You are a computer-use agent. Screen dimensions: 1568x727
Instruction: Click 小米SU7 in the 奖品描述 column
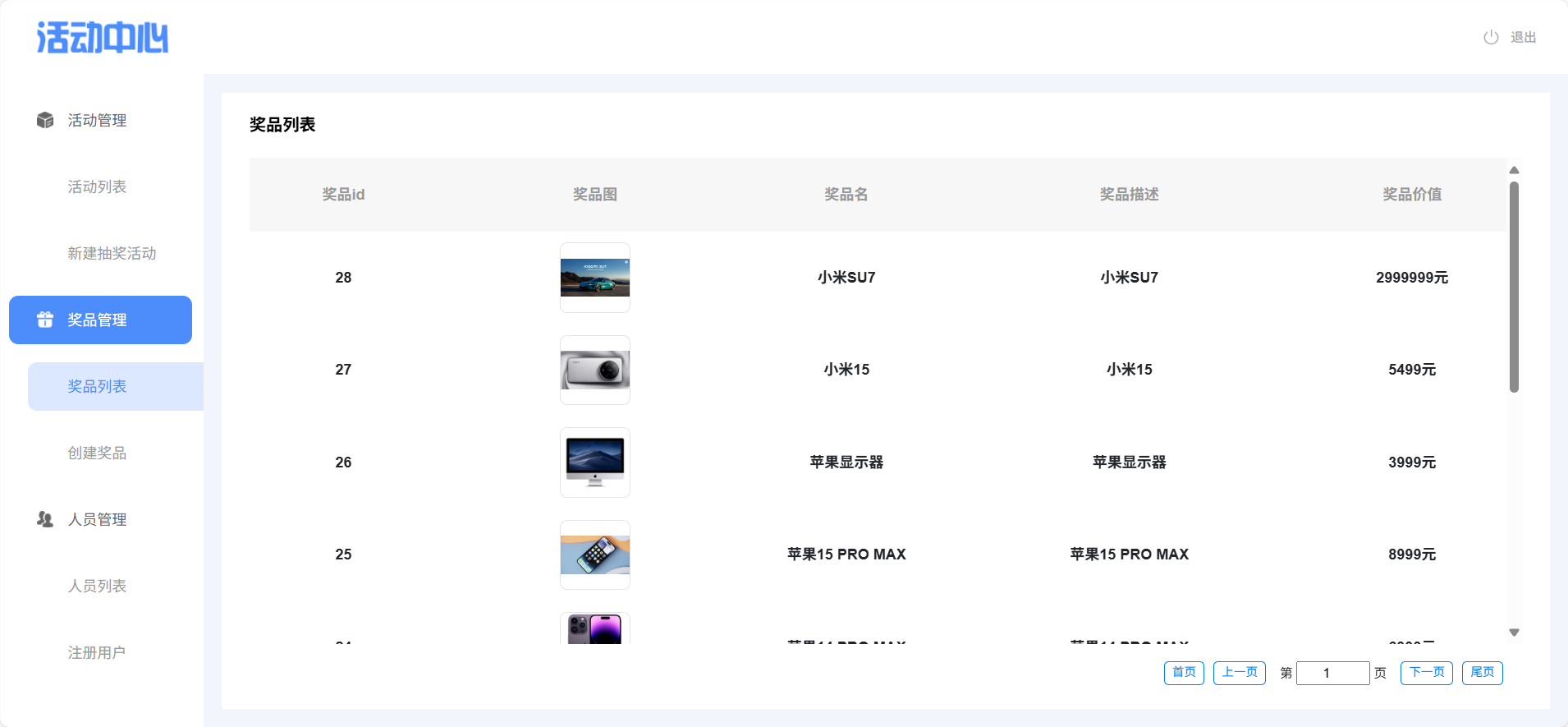click(x=1130, y=278)
